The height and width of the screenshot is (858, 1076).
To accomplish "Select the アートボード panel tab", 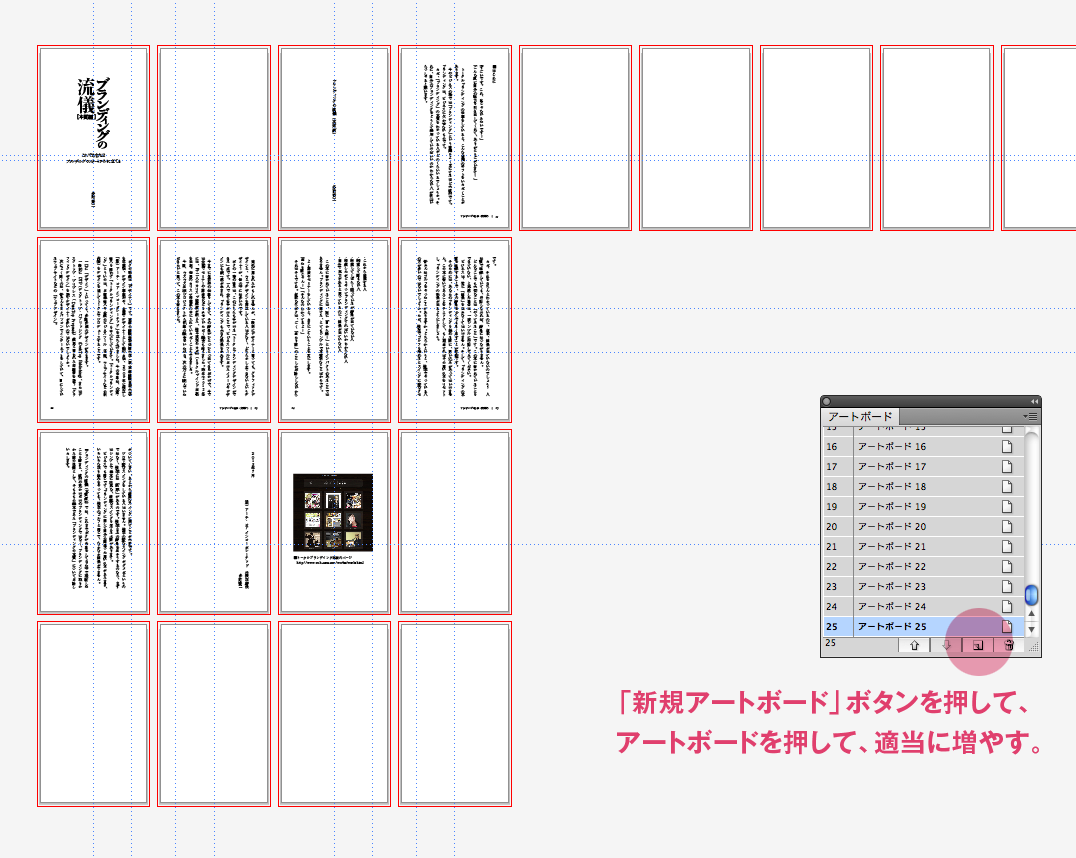I will click(x=860, y=417).
